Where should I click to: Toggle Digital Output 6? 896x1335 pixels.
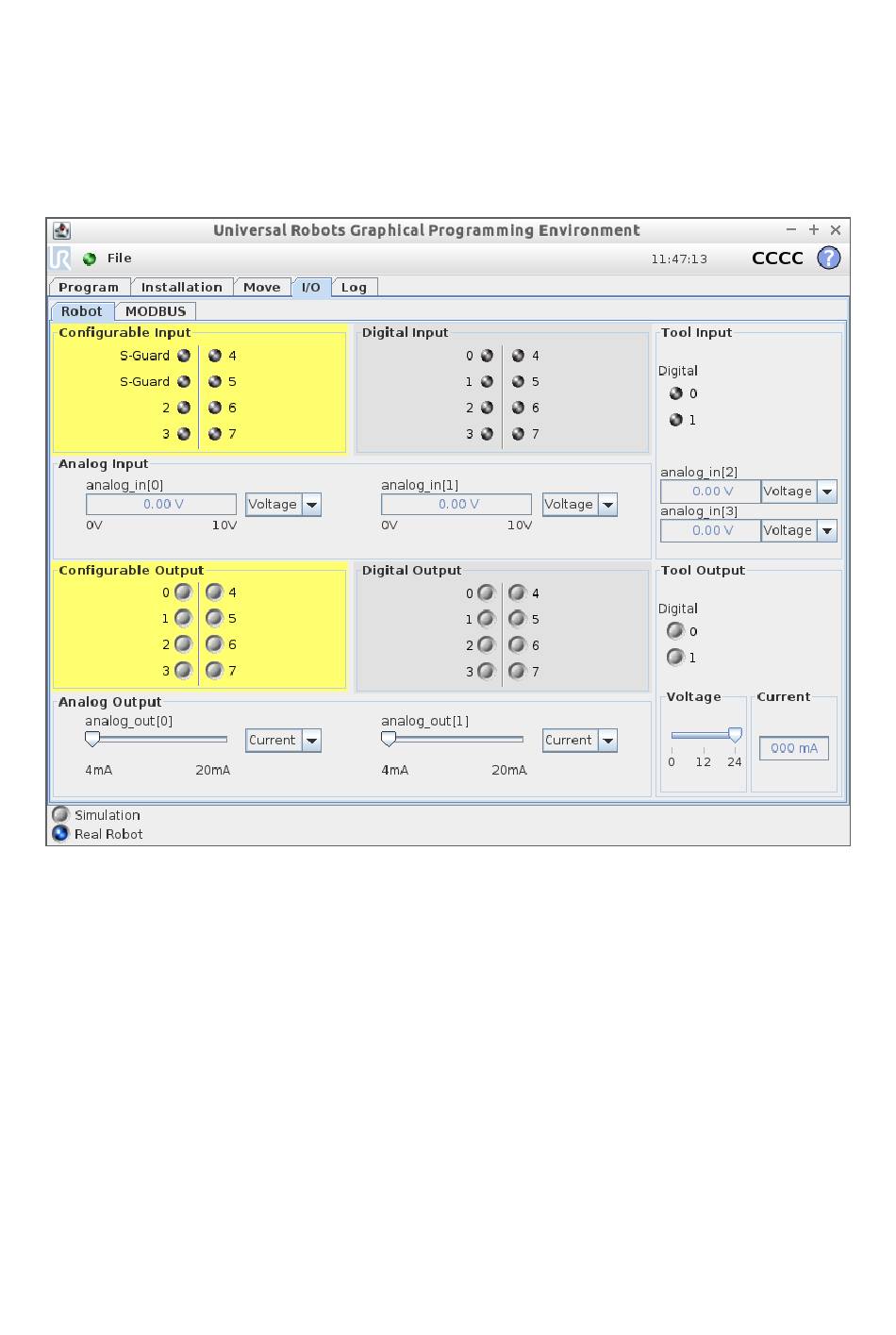point(517,645)
